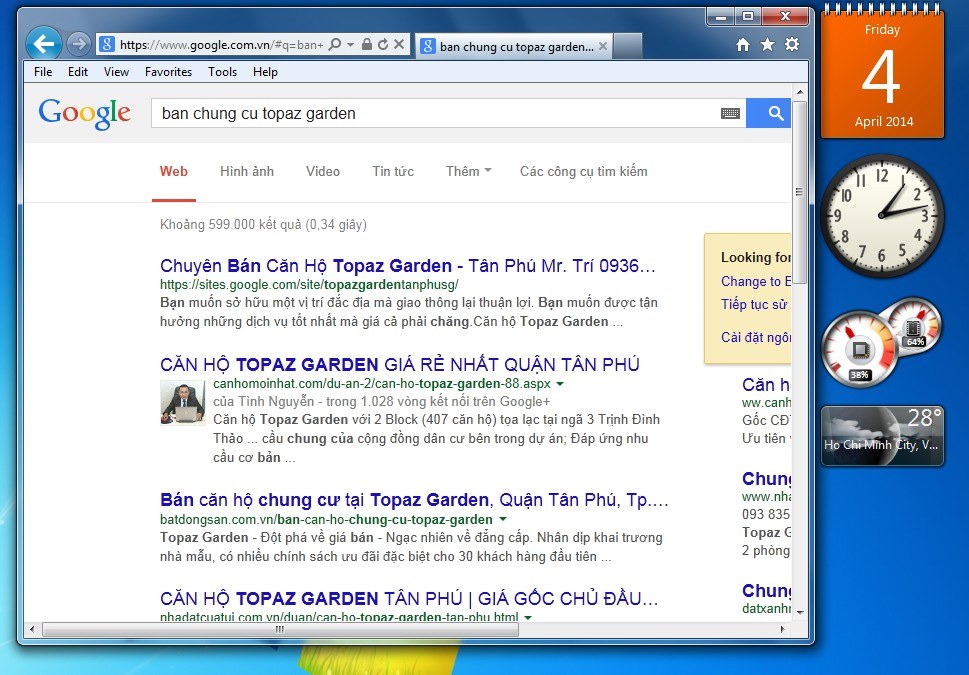
Task: Open the View menu
Action: (x=116, y=72)
